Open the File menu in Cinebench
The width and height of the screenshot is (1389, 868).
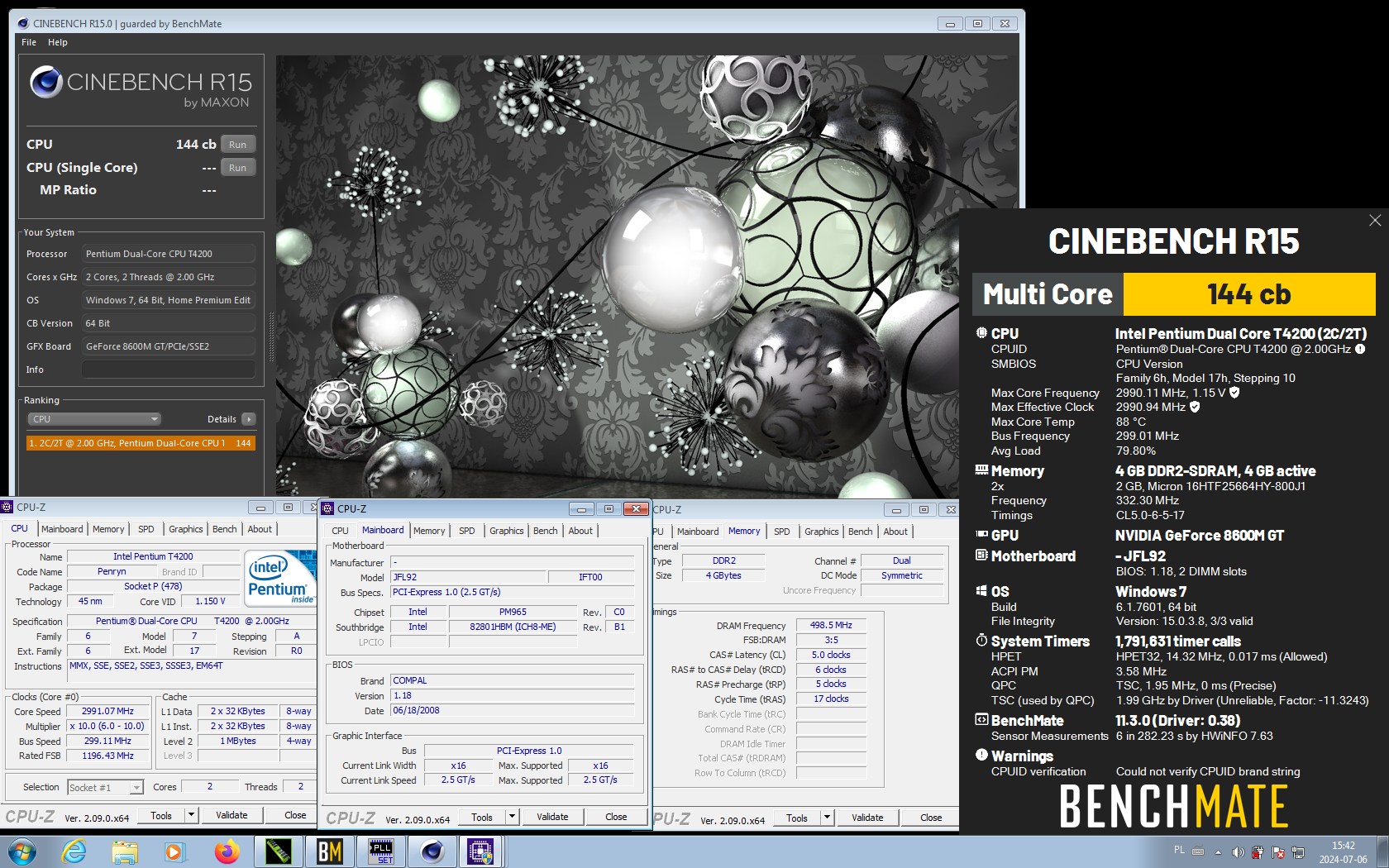coord(29,42)
